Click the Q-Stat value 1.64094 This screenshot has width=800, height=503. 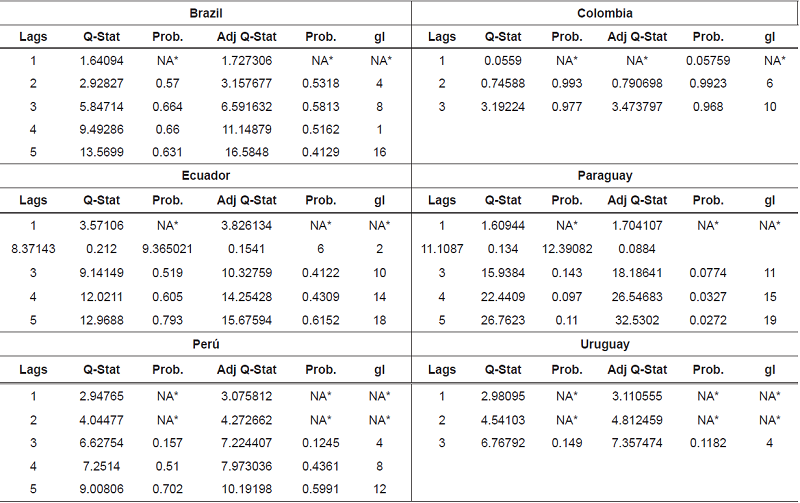pos(104,61)
